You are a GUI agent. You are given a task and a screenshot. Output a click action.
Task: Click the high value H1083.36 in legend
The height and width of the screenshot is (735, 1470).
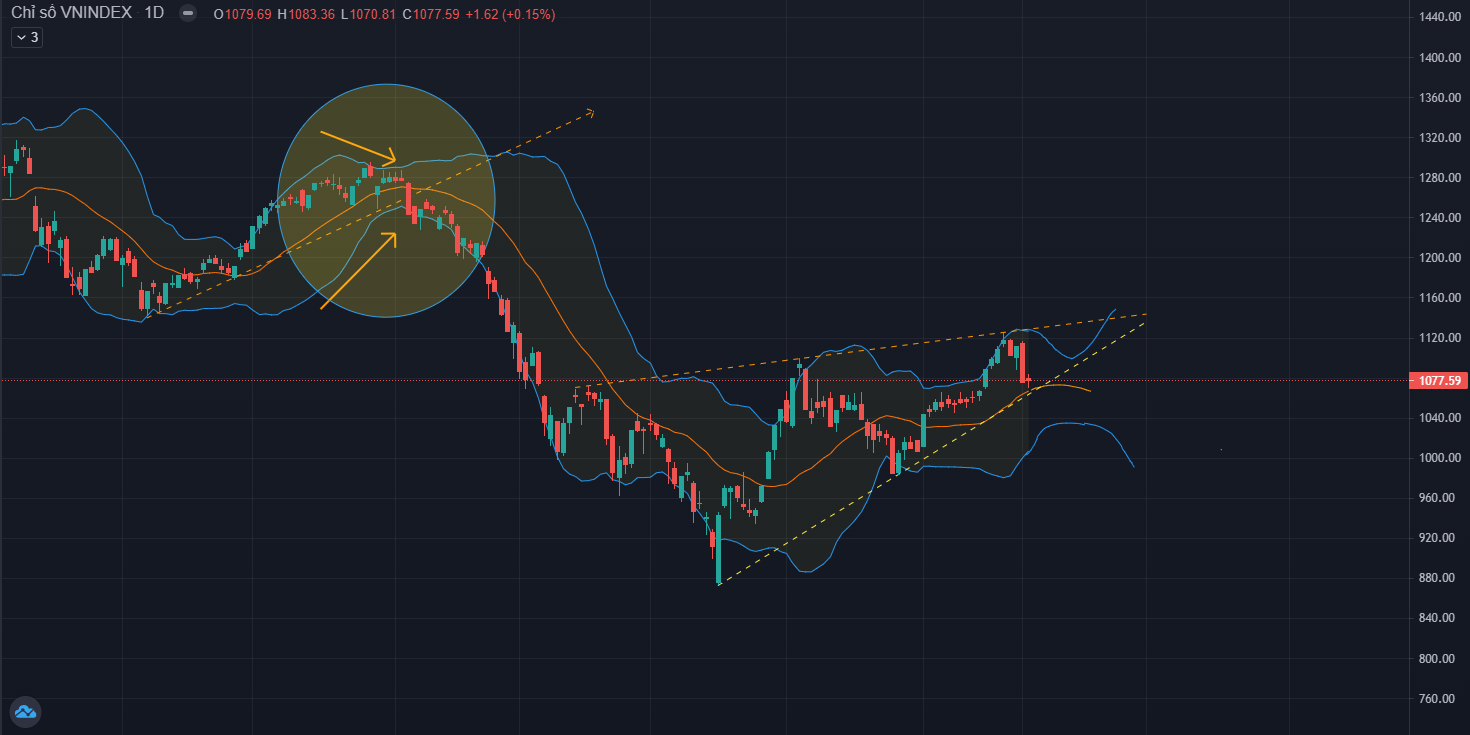coord(306,14)
